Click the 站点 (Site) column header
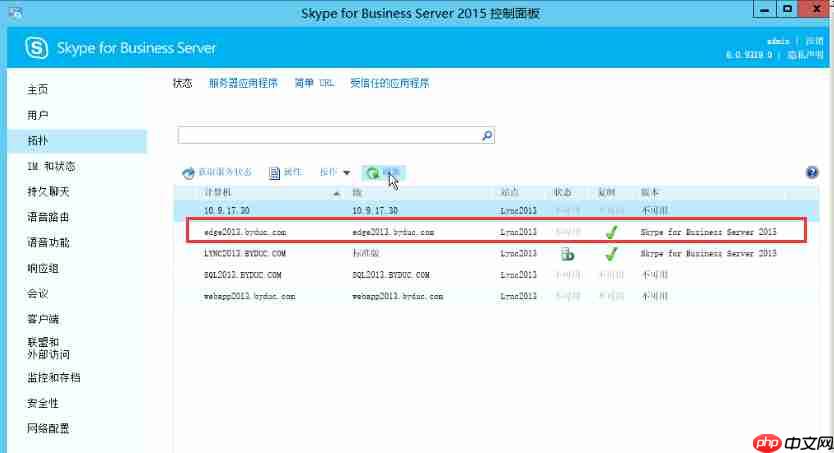This screenshot has height=453, width=834. 510,192
